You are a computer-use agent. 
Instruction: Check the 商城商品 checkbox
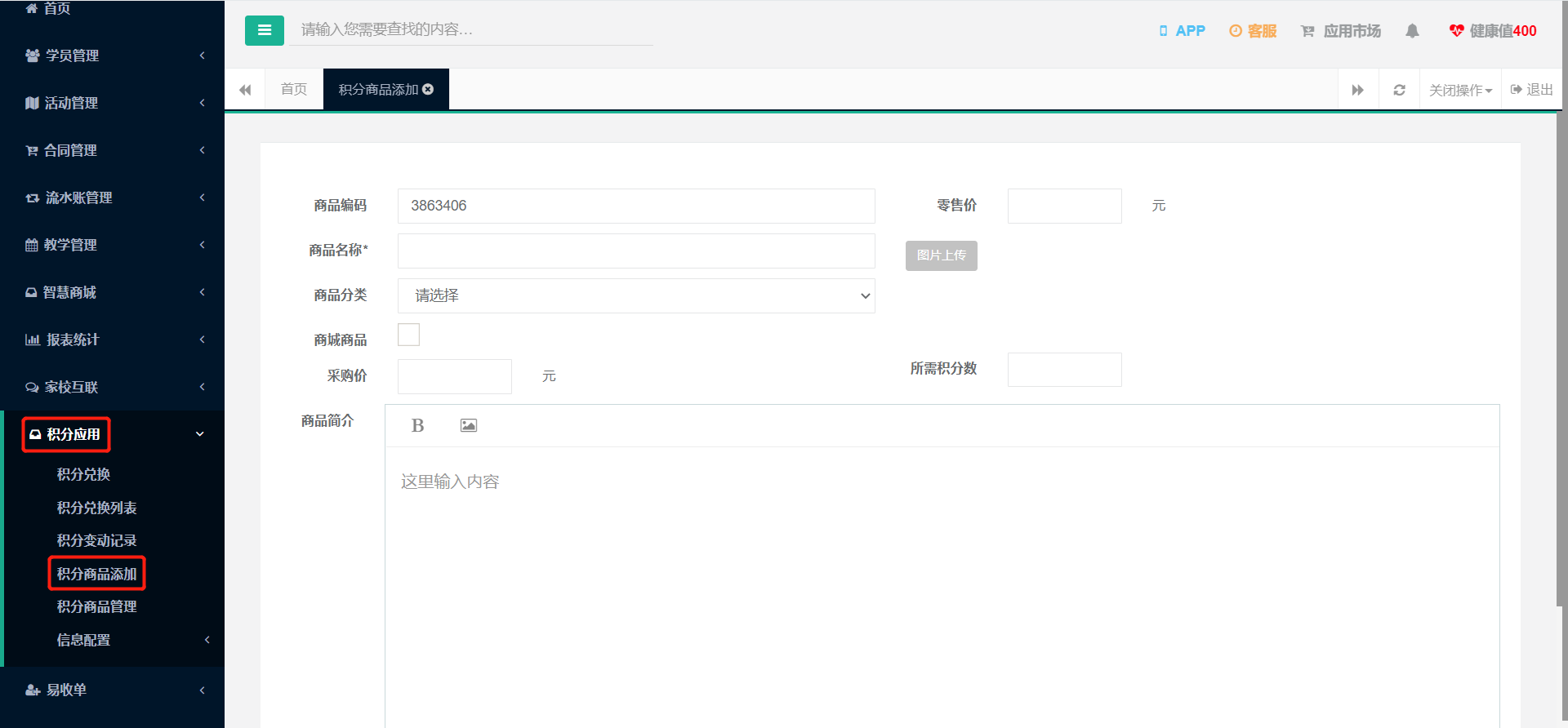click(408, 335)
